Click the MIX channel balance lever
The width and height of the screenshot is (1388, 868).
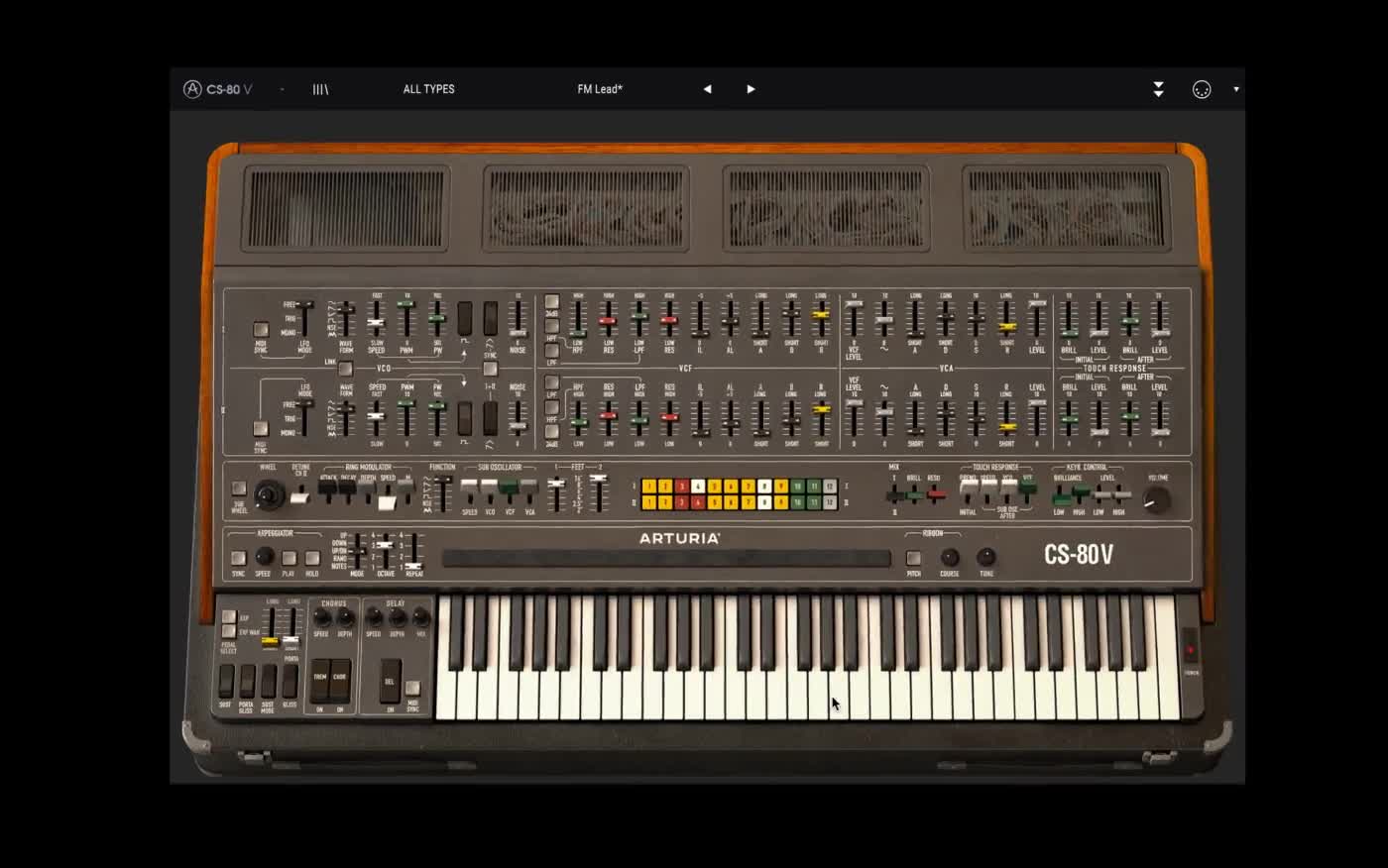coord(894,494)
